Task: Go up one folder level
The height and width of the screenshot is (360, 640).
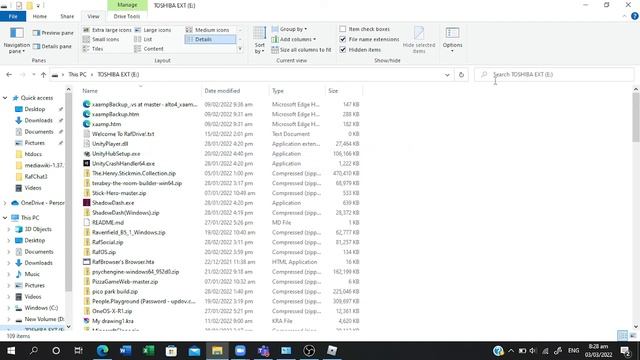Action: [43, 75]
